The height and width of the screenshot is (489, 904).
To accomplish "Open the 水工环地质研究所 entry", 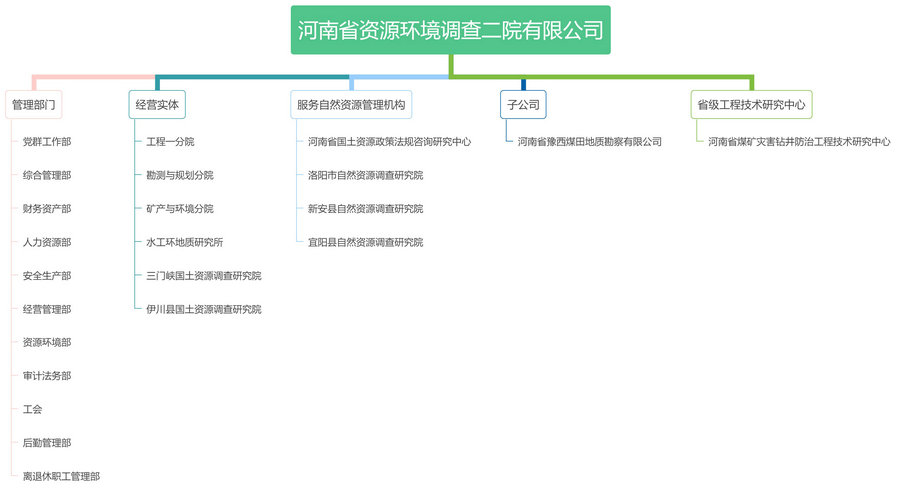I will point(184,242).
